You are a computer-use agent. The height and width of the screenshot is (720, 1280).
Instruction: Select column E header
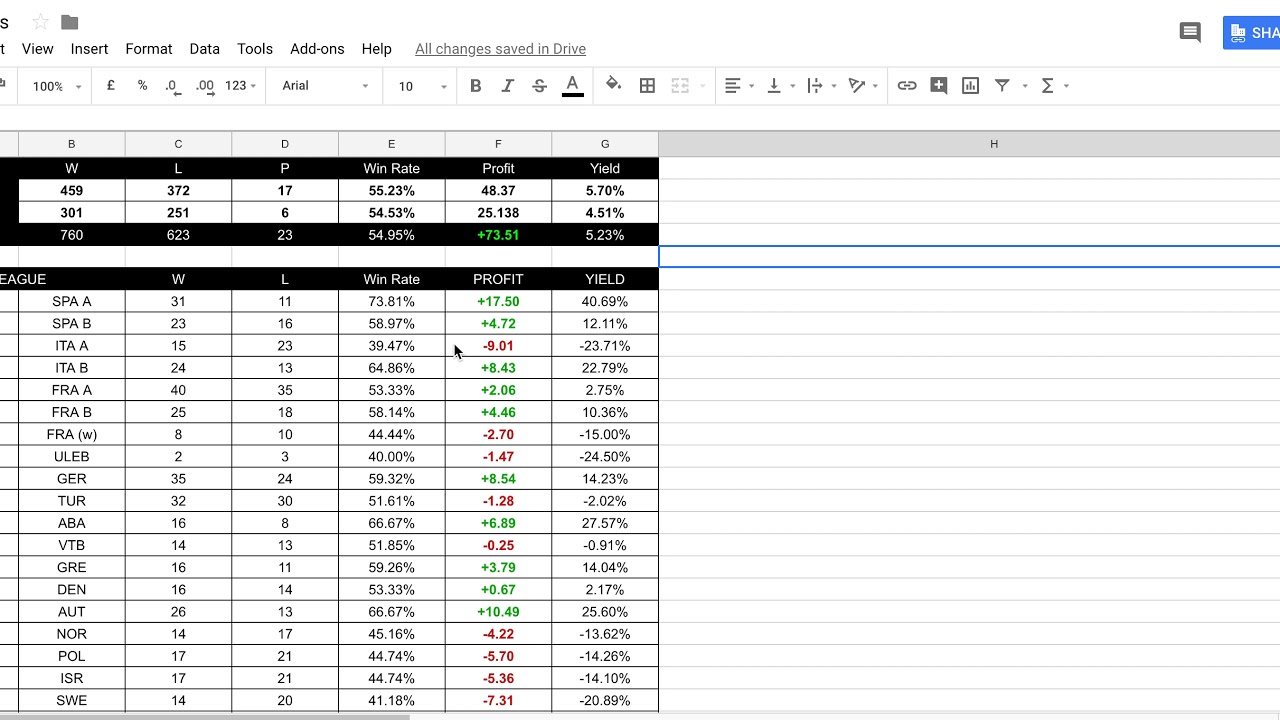(x=391, y=144)
